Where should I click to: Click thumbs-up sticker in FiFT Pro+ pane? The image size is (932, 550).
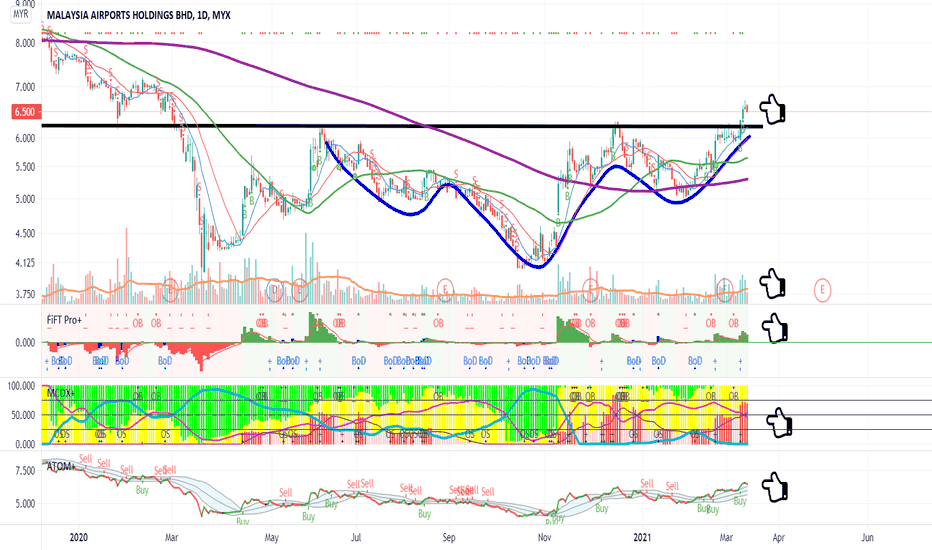coord(775,328)
